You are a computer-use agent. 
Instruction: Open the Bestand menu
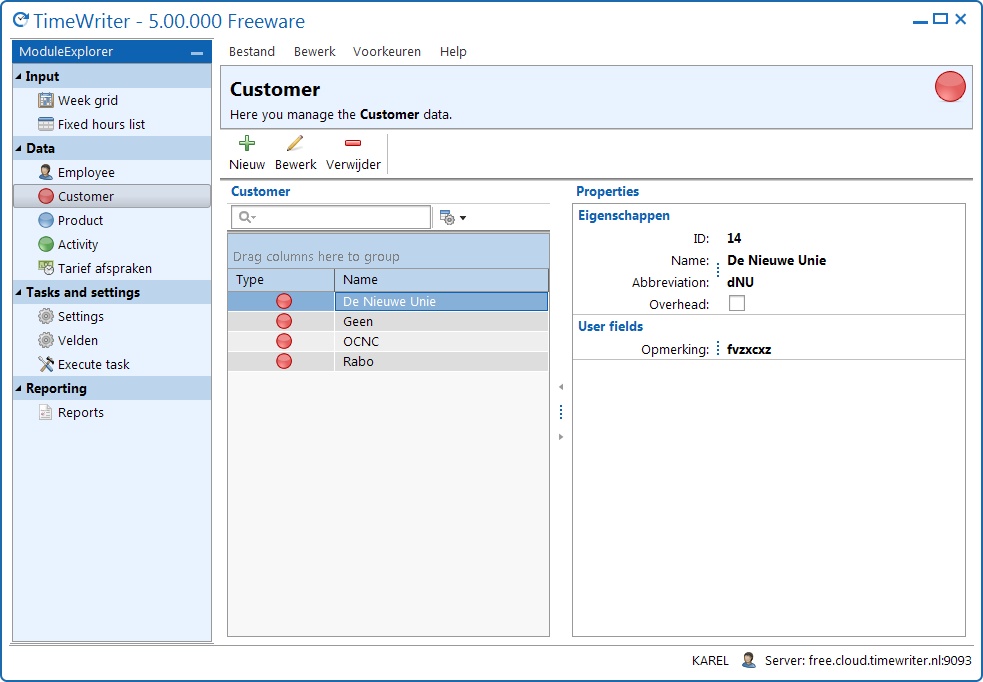click(x=251, y=51)
